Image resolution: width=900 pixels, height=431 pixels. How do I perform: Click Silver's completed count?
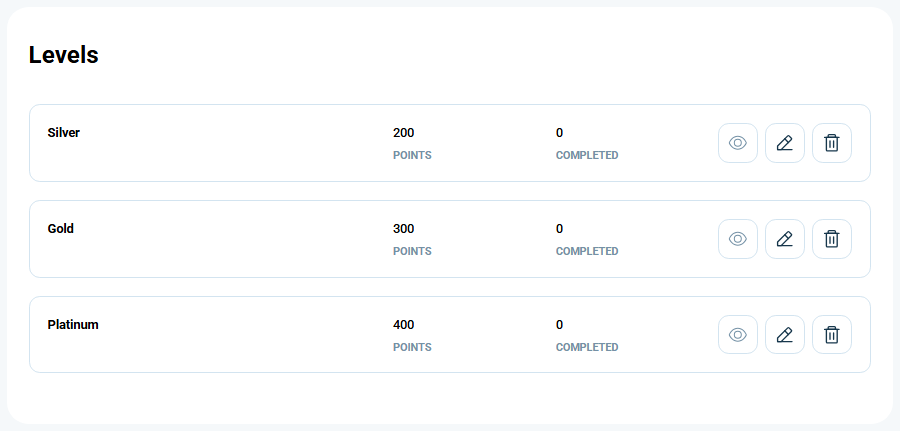coord(559,133)
